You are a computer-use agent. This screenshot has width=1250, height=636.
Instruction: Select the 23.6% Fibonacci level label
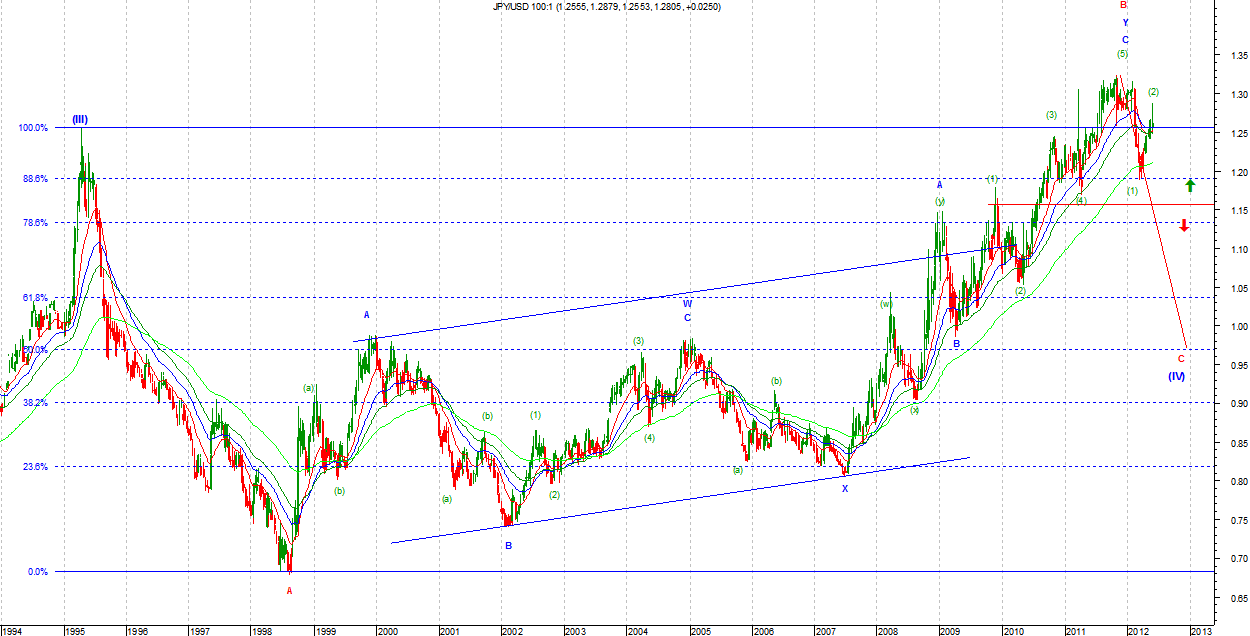[34, 466]
